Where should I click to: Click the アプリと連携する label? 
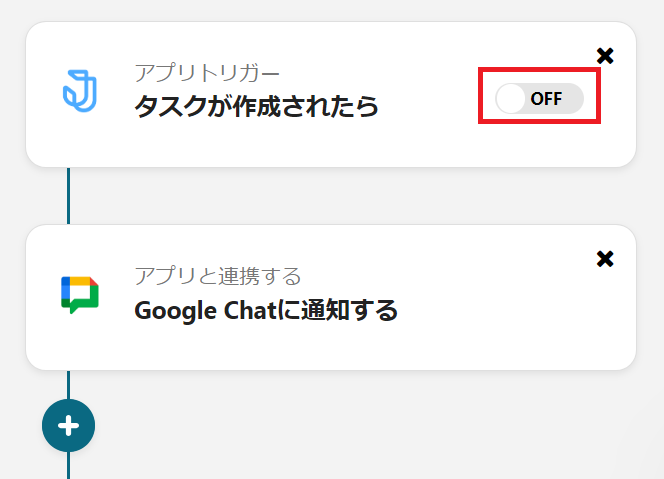(217, 275)
